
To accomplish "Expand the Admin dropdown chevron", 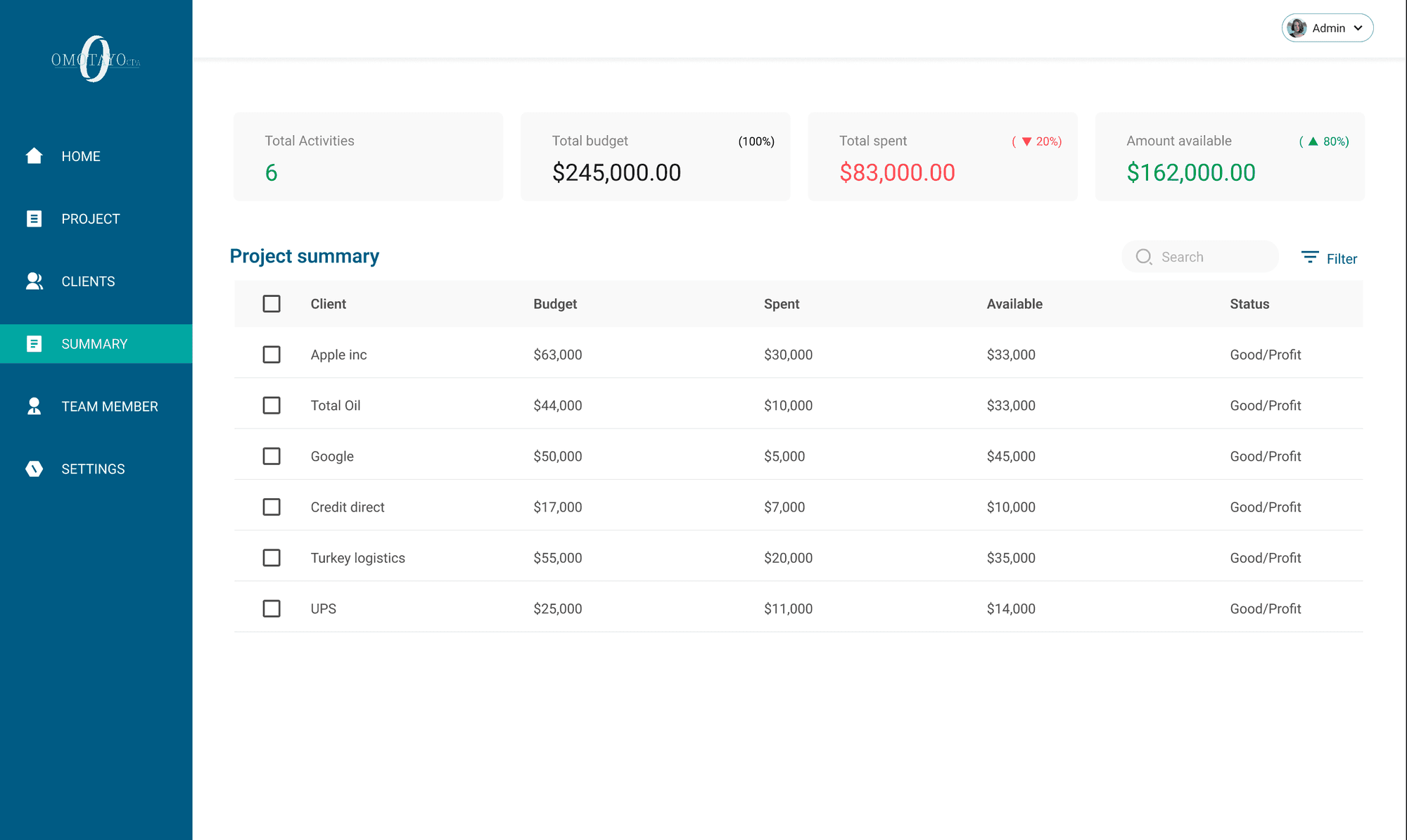I will (1358, 28).
